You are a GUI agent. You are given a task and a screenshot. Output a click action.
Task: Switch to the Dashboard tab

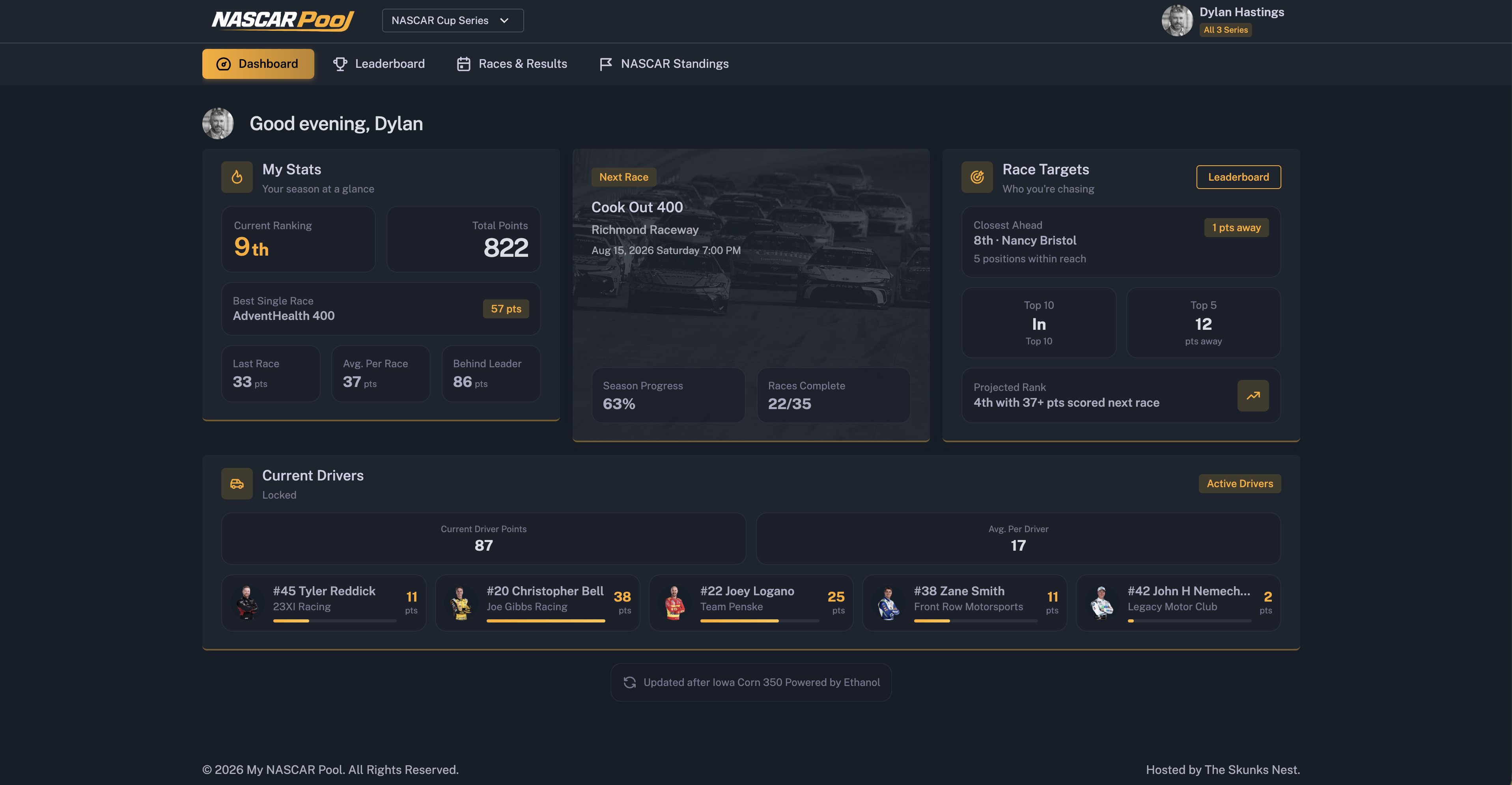(258, 64)
